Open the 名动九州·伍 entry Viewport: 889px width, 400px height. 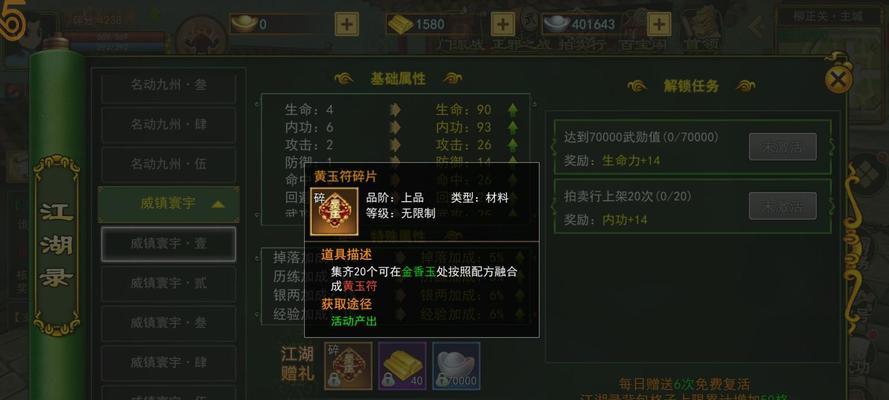point(168,164)
